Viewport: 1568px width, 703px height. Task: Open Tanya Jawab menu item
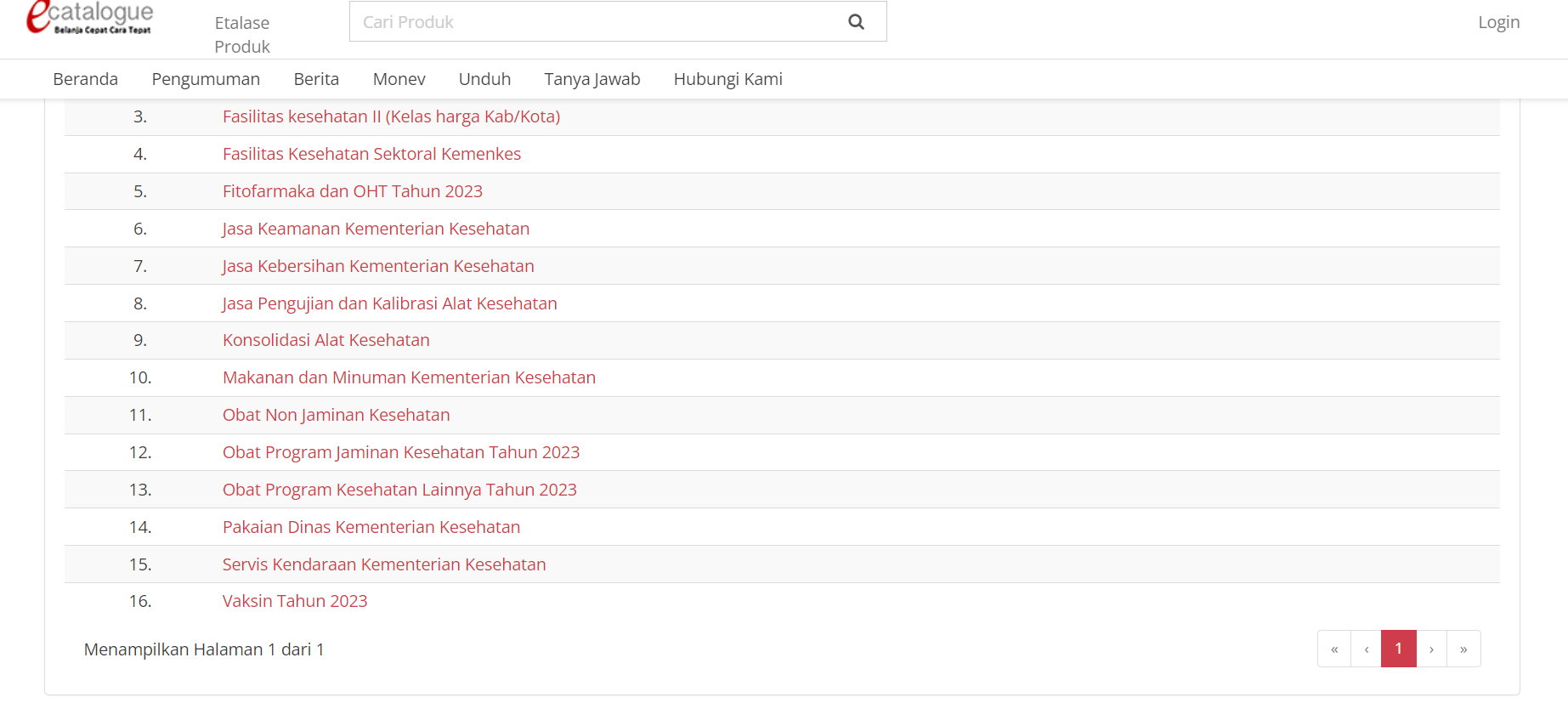pos(592,79)
